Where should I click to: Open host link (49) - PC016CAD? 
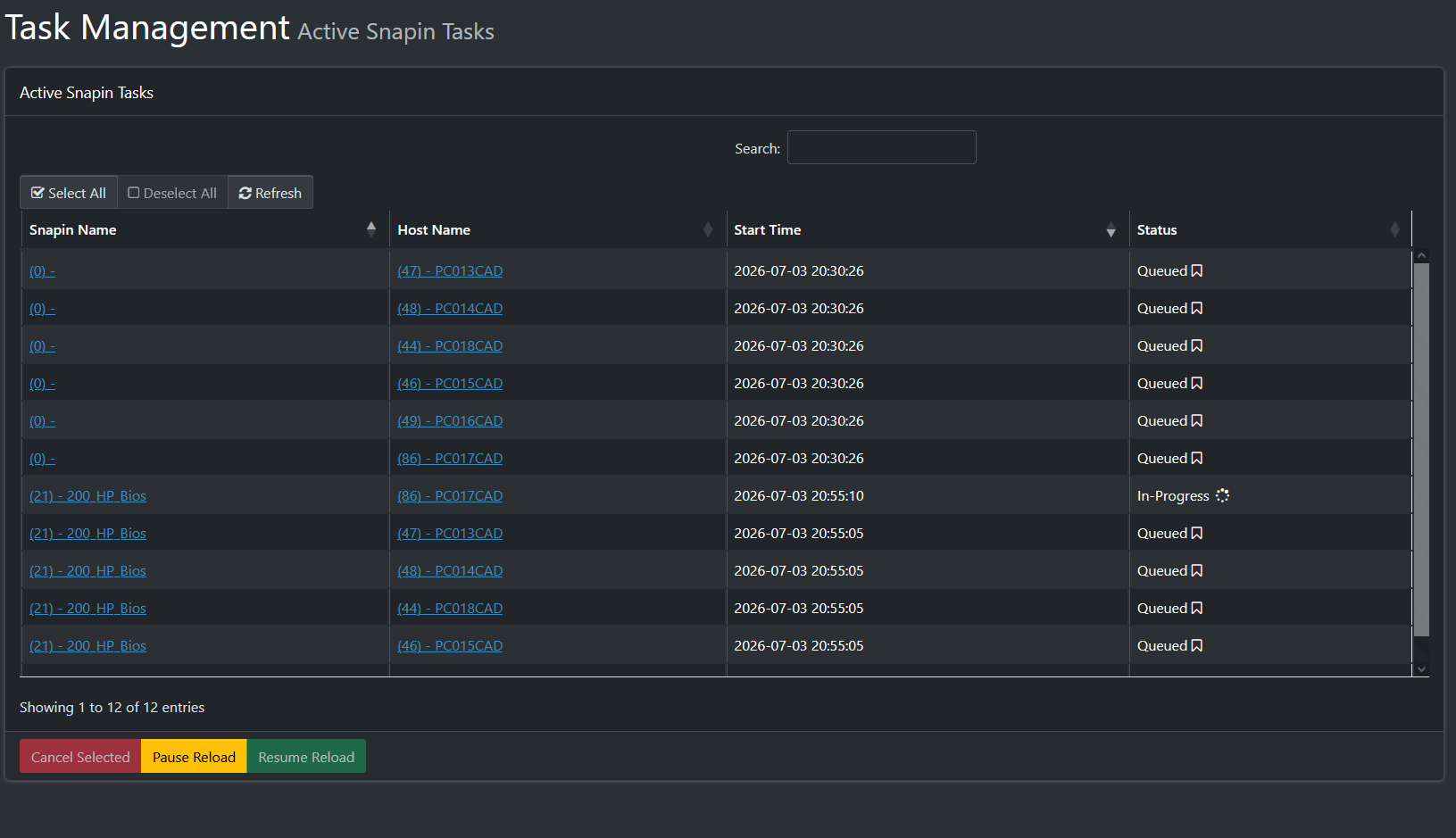point(450,420)
